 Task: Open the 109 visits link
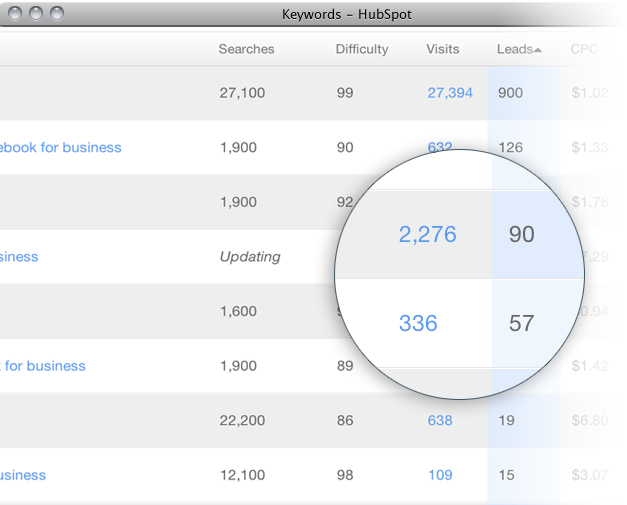(x=440, y=475)
